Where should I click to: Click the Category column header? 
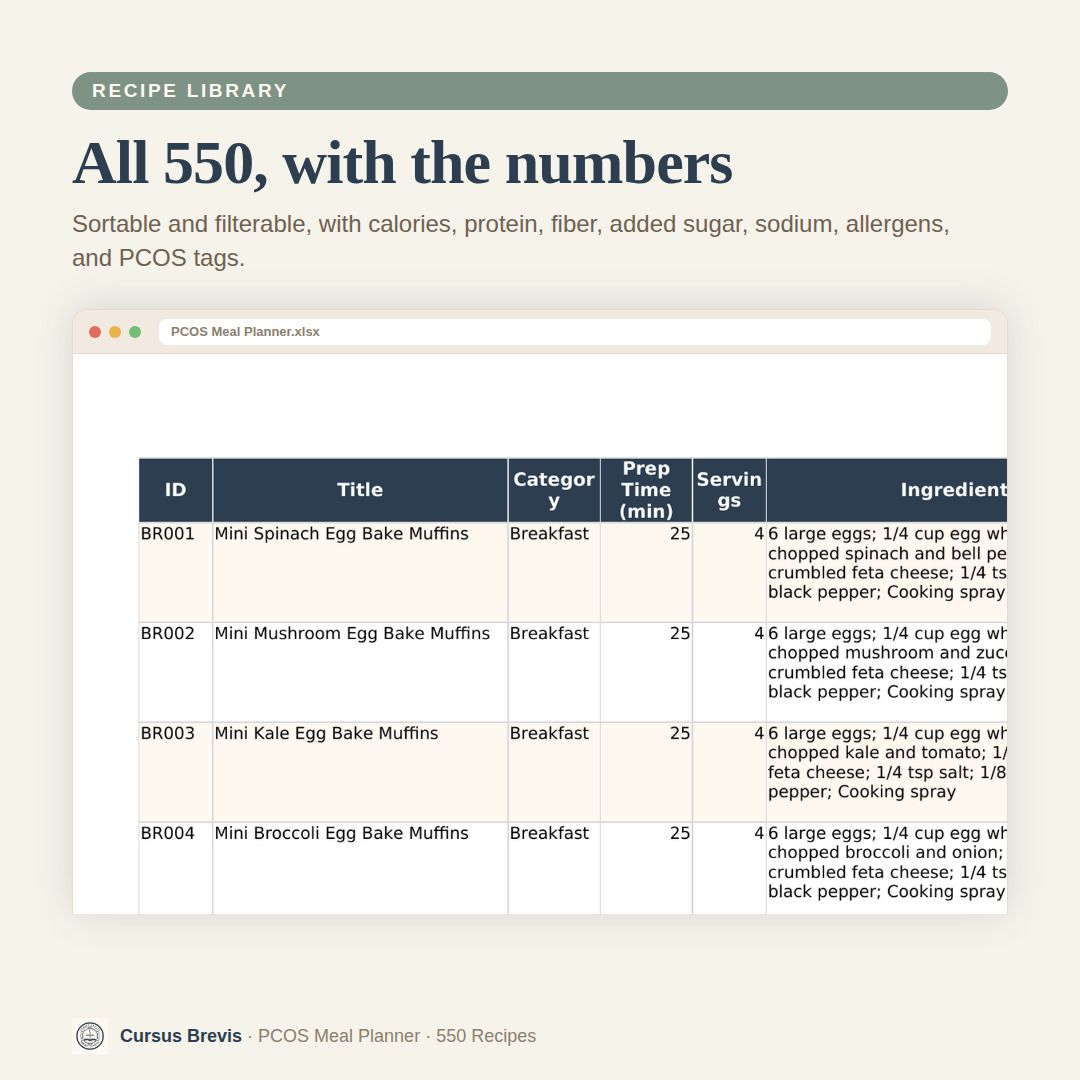554,490
